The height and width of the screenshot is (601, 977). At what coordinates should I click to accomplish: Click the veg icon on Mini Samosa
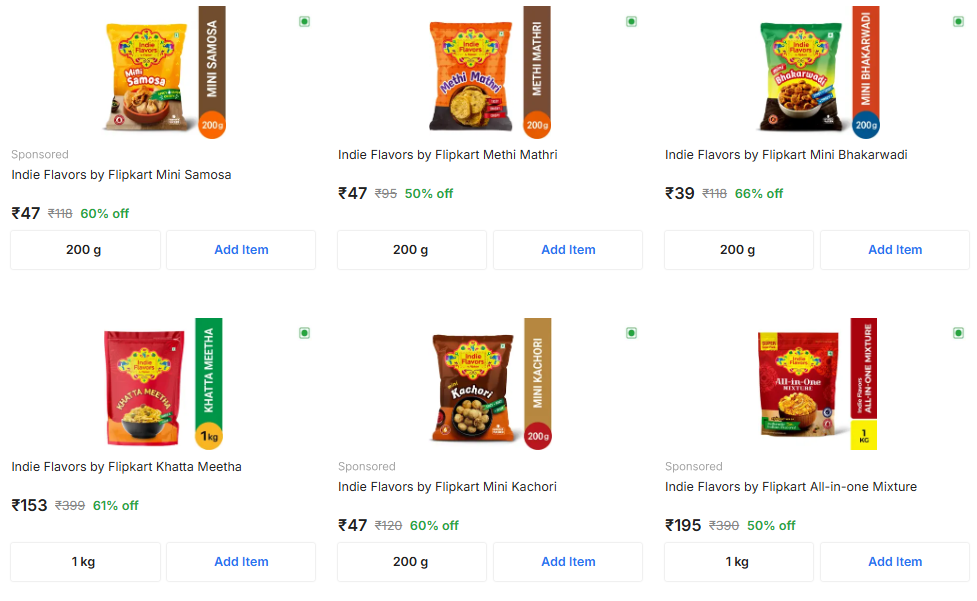304,21
